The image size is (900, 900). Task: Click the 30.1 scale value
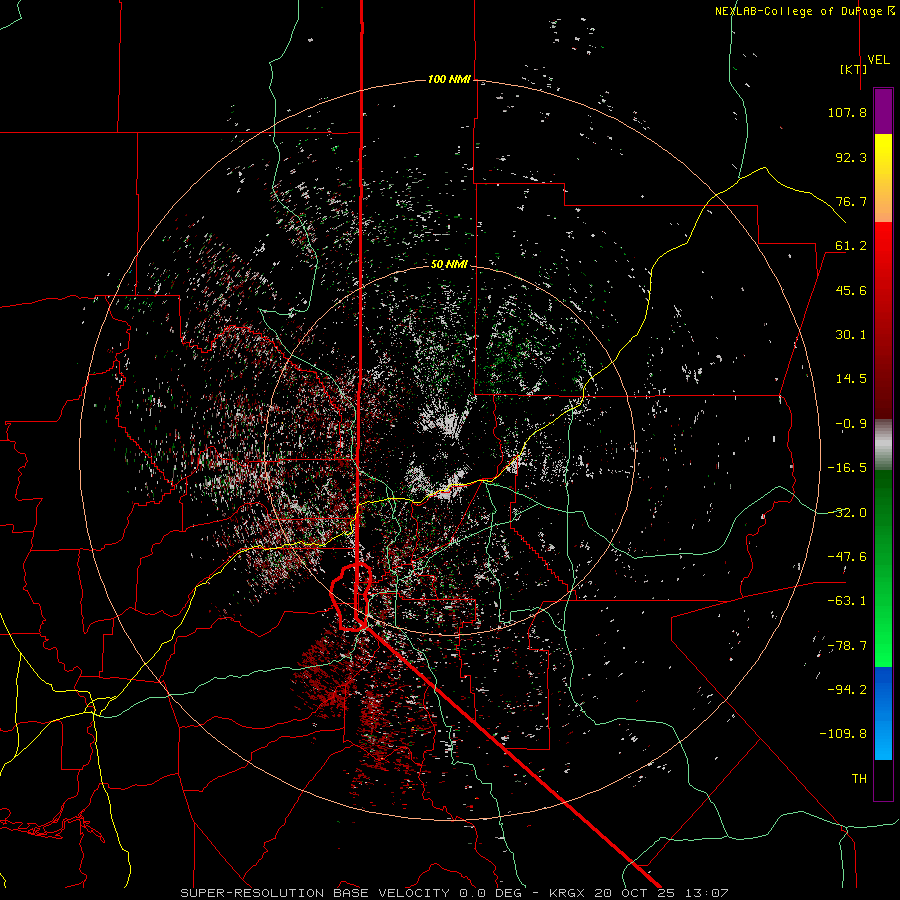point(851,335)
